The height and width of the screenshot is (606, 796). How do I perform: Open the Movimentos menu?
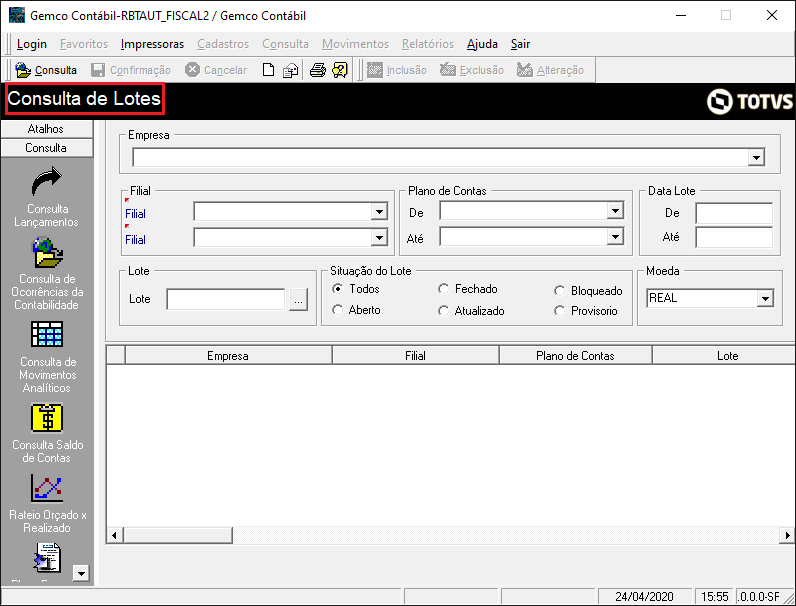[x=355, y=44]
